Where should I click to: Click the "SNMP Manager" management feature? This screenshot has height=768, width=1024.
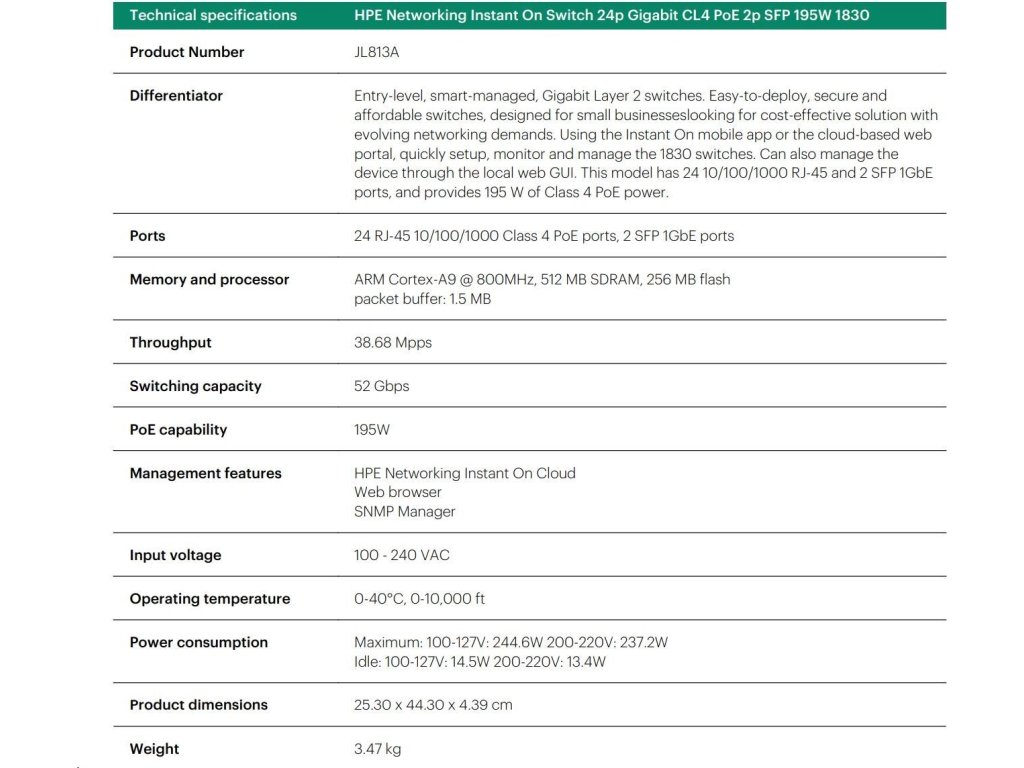[x=404, y=511]
